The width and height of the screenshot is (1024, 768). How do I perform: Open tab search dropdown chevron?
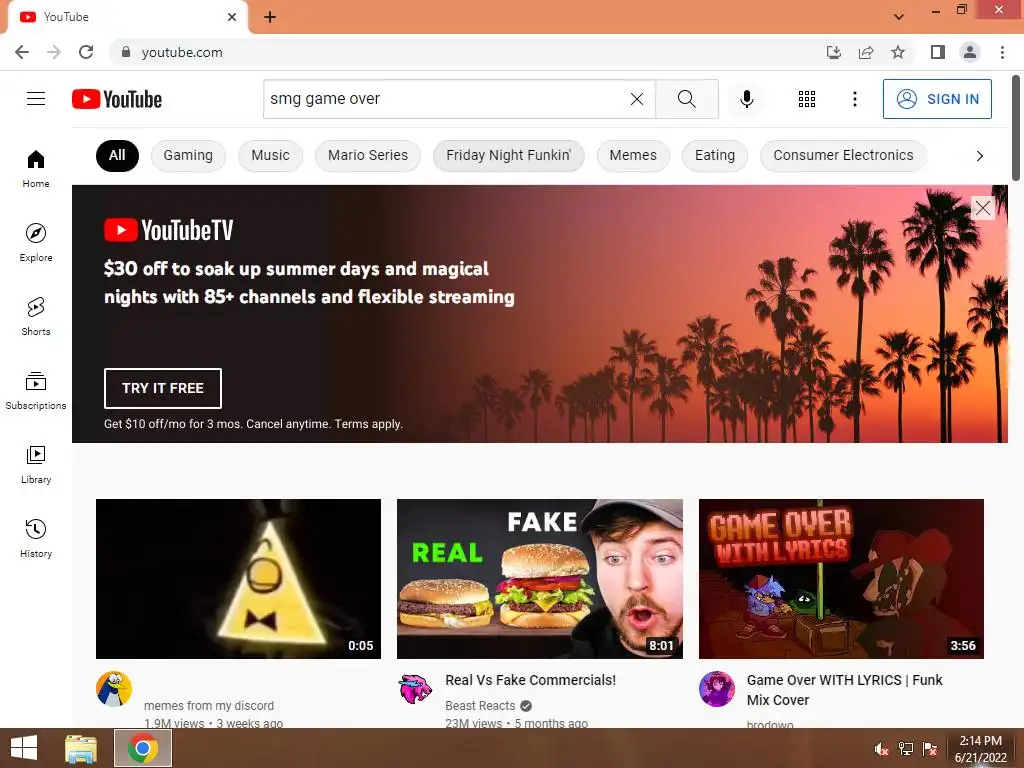[x=899, y=16]
